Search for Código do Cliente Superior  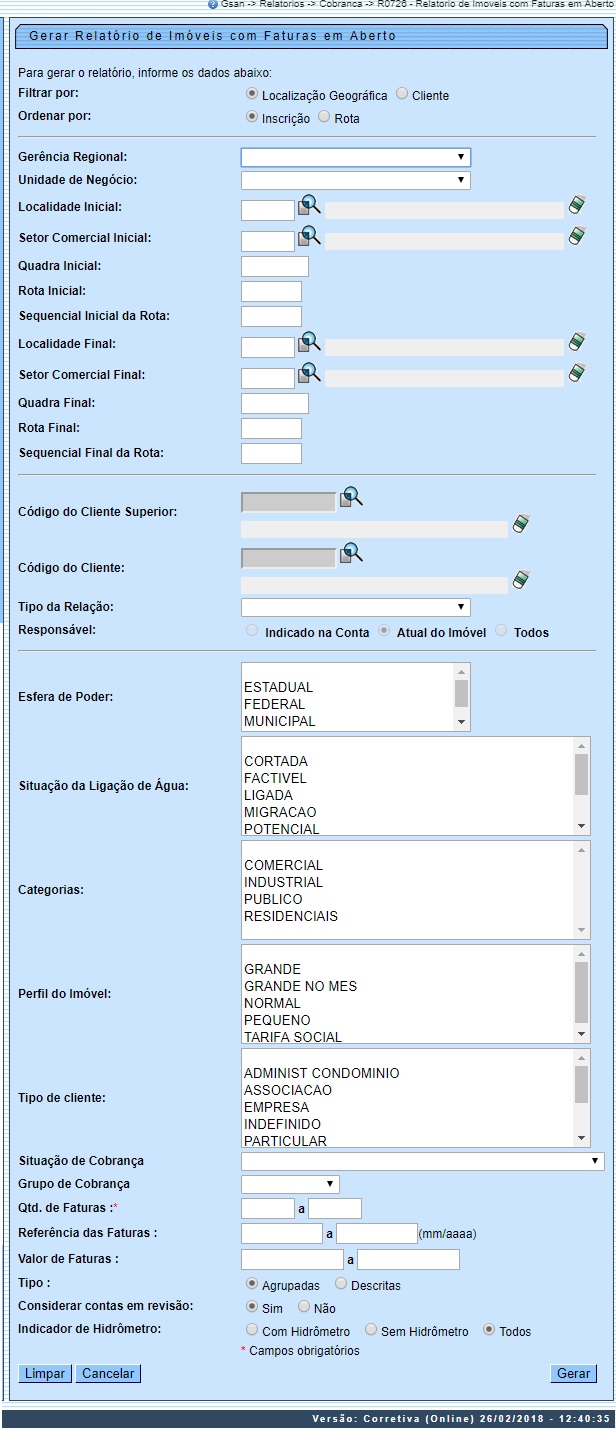[351, 497]
